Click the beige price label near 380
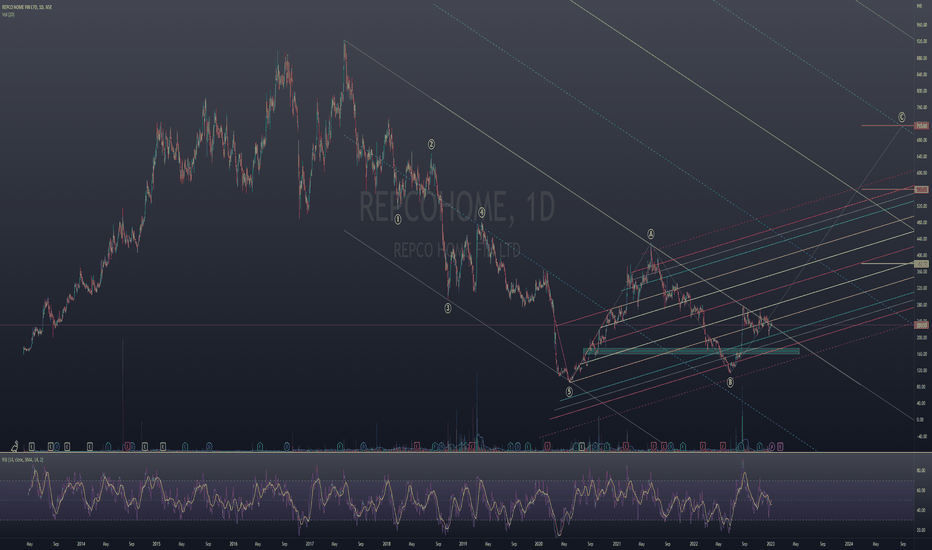 (x=921, y=264)
